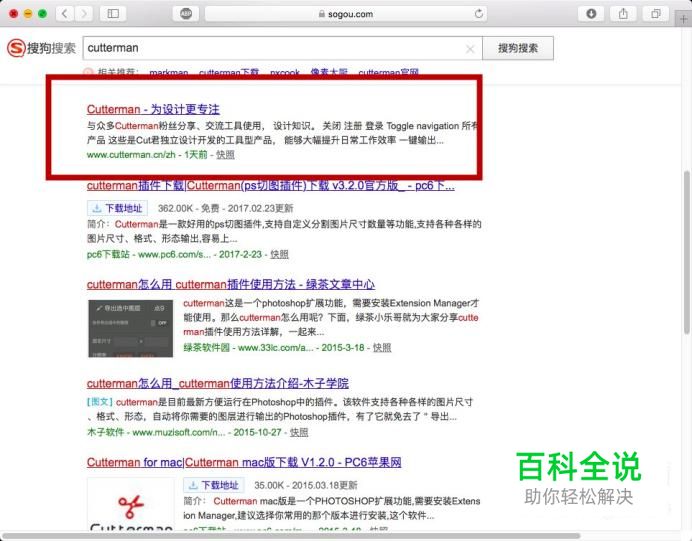This screenshot has height=541, width=692.
Task: Open related search cutterman下载
Action: [229, 72]
